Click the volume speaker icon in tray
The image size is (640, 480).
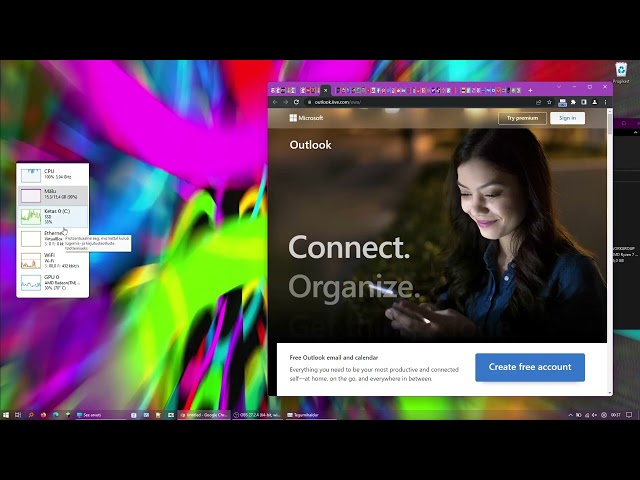coord(595,415)
